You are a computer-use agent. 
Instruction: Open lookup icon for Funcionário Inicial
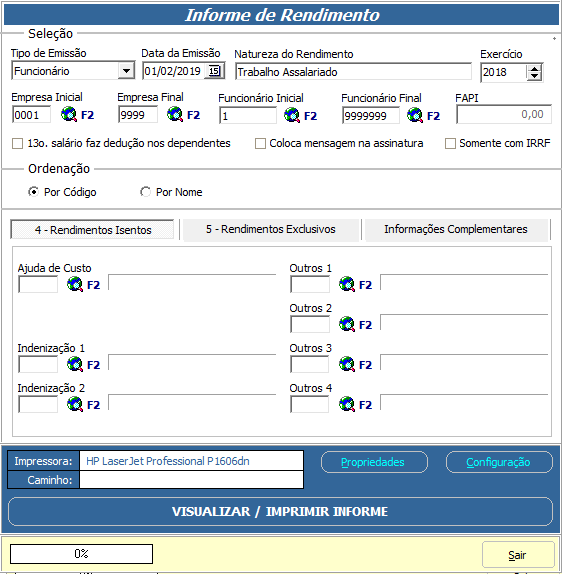[x=292, y=115]
